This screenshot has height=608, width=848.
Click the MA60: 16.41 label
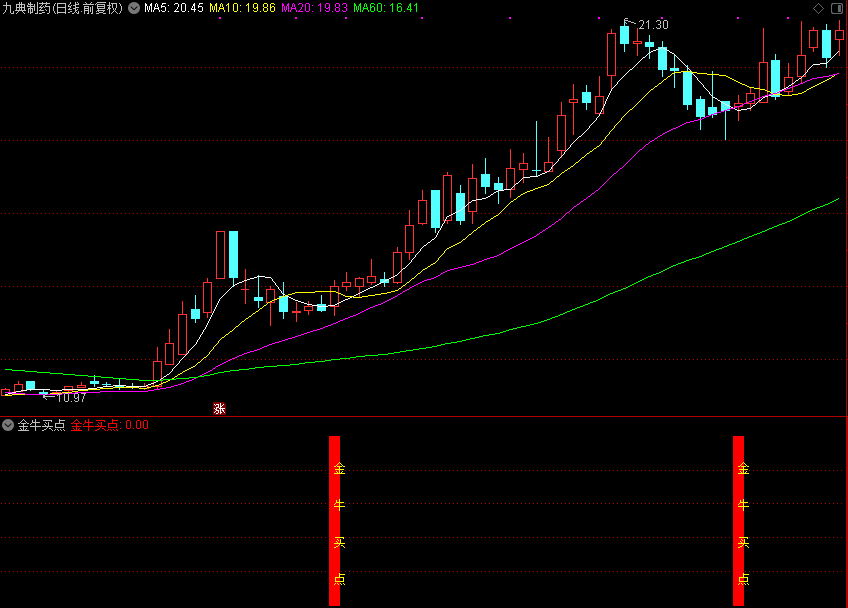(386, 8)
